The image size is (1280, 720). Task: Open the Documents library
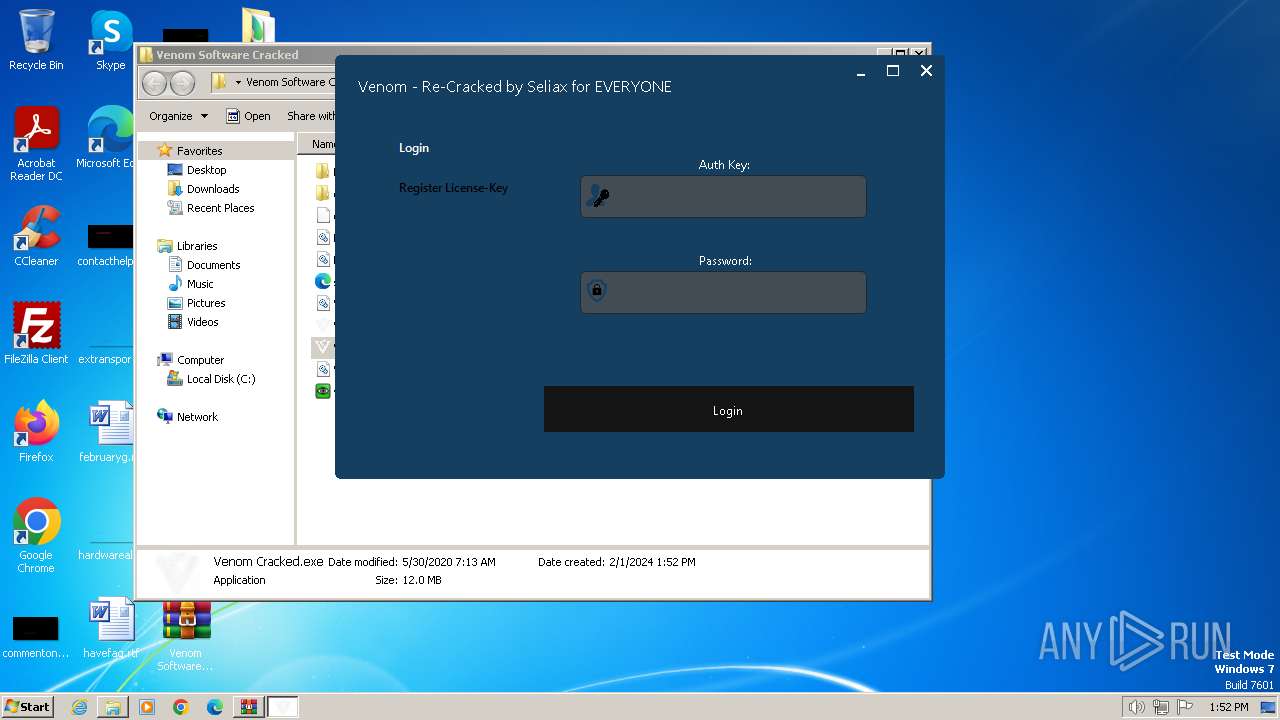tap(213, 265)
